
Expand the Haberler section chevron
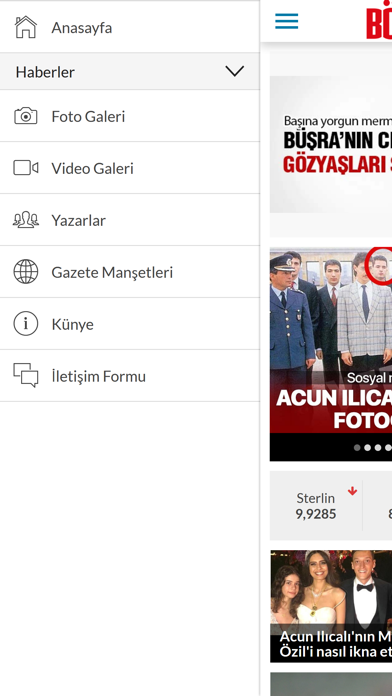coord(234,71)
